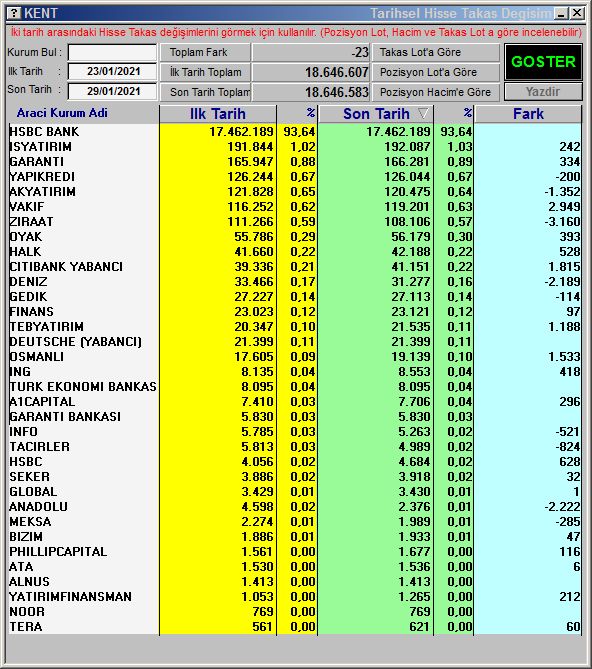Select the DENIZ row name
Viewport: 592px width, 669px height.
28,282
